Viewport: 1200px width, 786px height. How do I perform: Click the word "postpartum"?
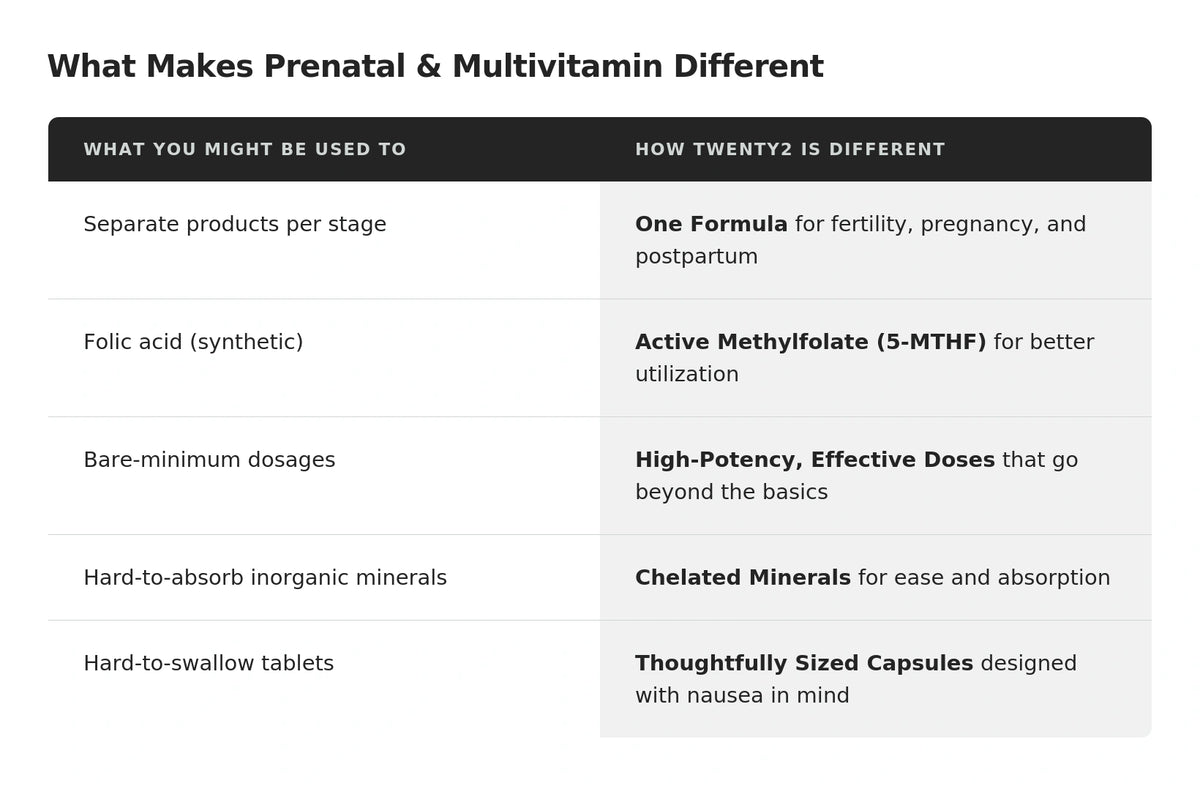(696, 256)
